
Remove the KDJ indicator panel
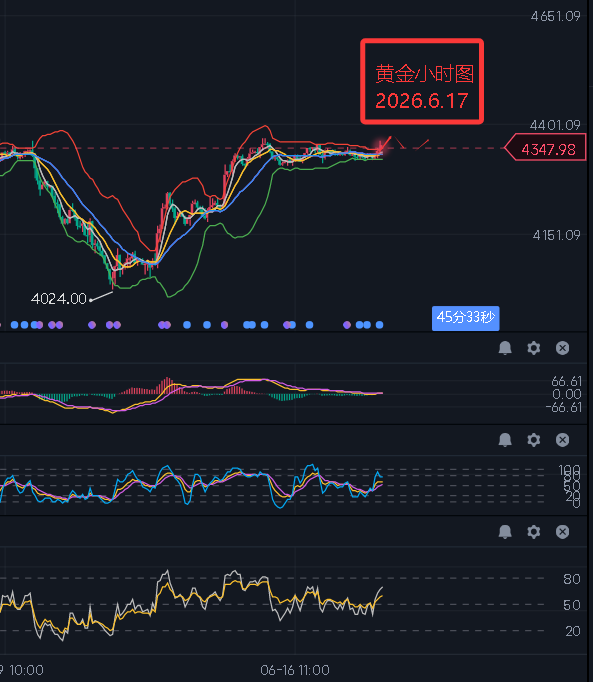(562, 440)
